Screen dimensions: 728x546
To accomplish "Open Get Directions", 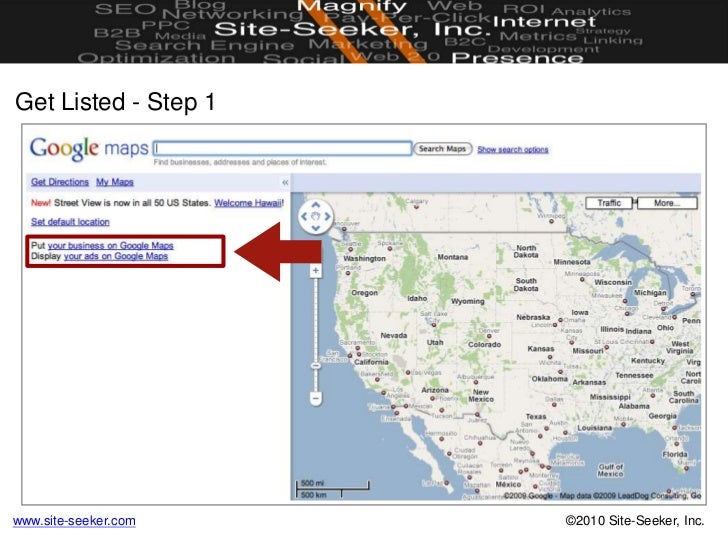I will tap(60, 182).
